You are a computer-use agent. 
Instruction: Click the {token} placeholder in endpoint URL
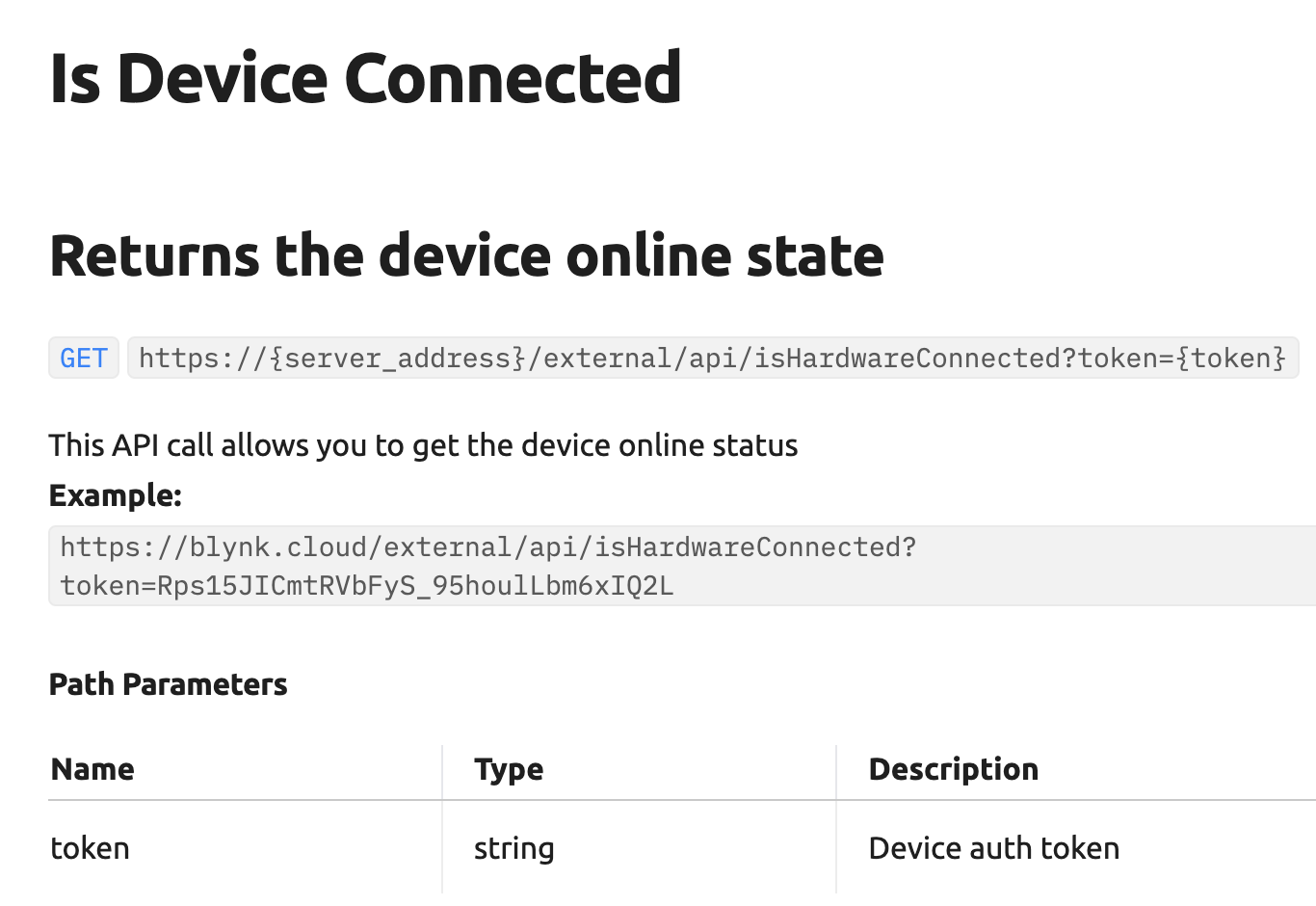tap(1231, 359)
